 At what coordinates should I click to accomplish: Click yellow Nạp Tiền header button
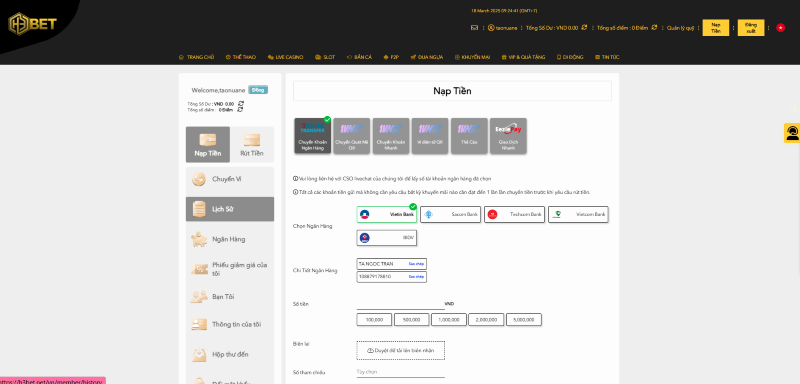tap(716, 28)
